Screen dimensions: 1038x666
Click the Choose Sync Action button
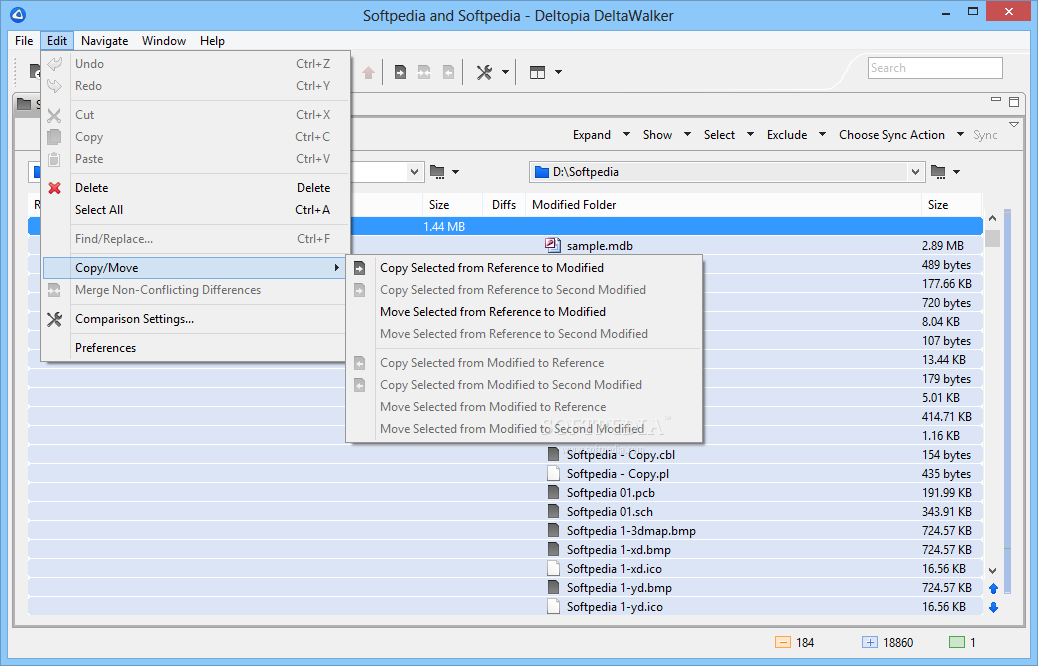pos(892,134)
